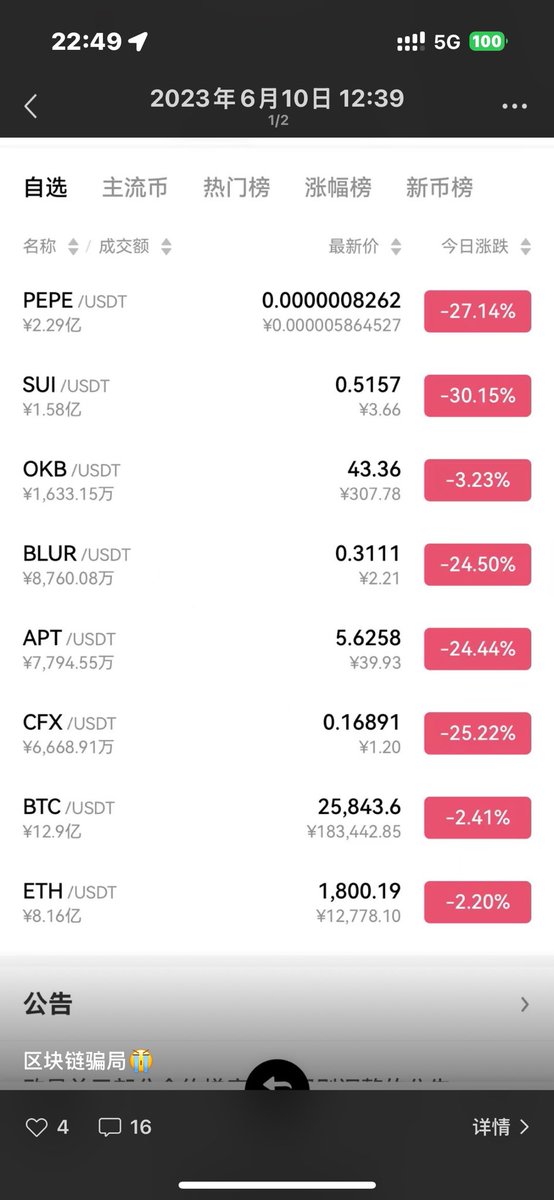Tap the PEPE -27.14% change button
Screen dimensions: 554x1200
[477, 311]
